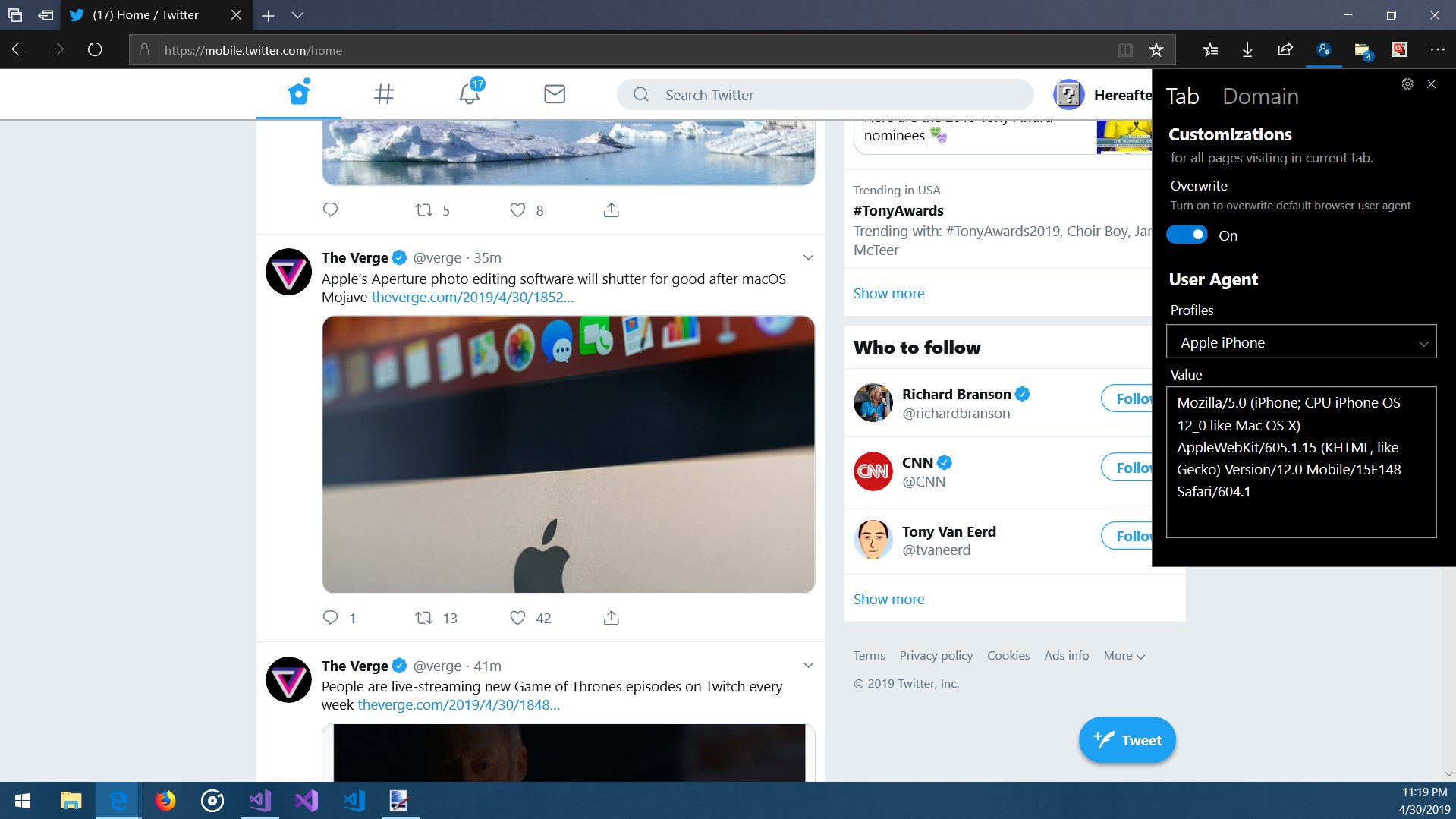Open the Profiles dropdown showing Apple iPhone
The height and width of the screenshot is (819, 1456).
[1301, 342]
